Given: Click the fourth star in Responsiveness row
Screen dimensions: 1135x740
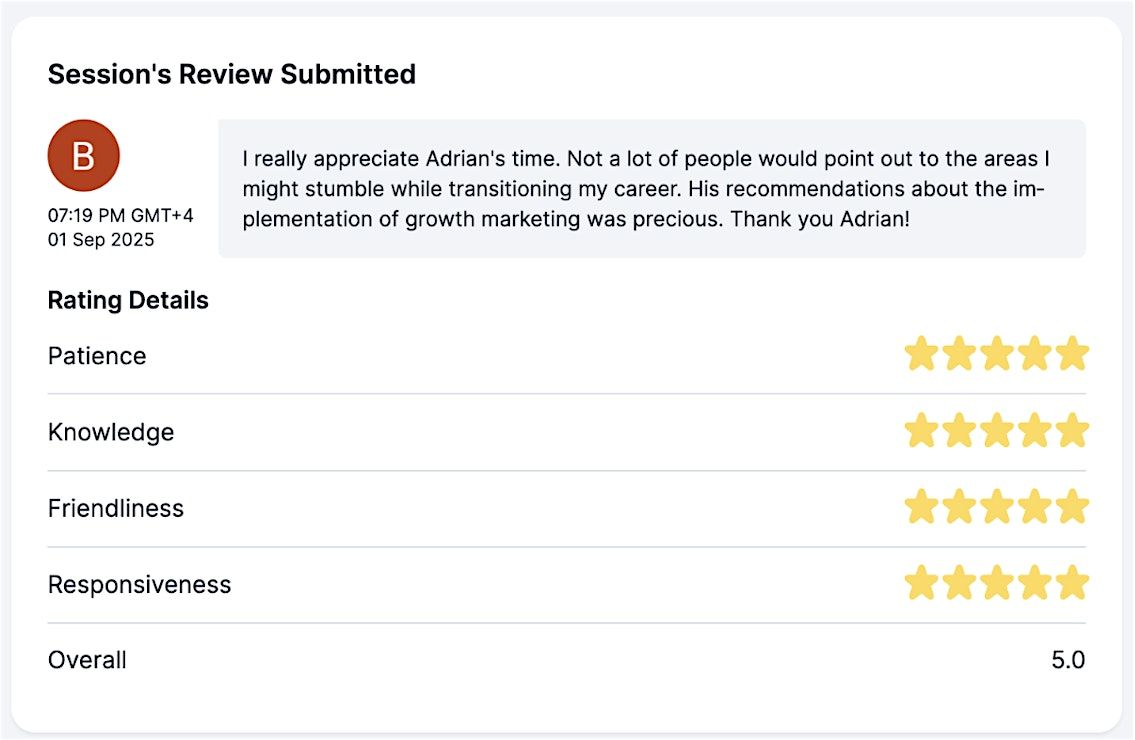Looking at the screenshot, I should [1034, 583].
